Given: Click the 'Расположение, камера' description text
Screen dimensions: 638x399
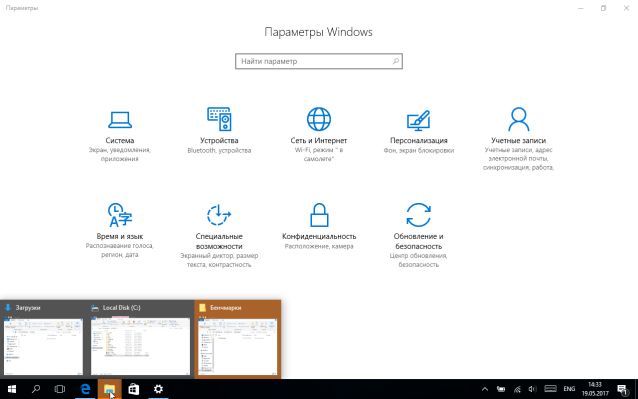Looking at the screenshot, I should [x=319, y=246].
